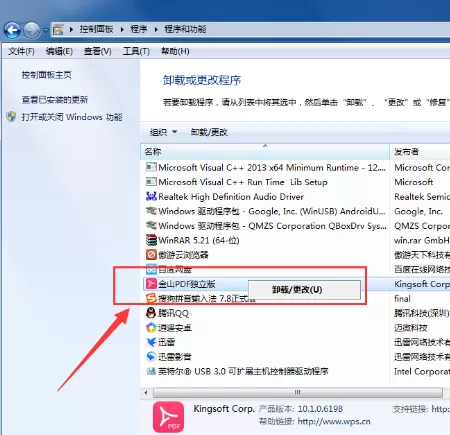This screenshot has width=450, height=435.
Task: Open http://www.wps.cn help link
Action: [x=334, y=422]
